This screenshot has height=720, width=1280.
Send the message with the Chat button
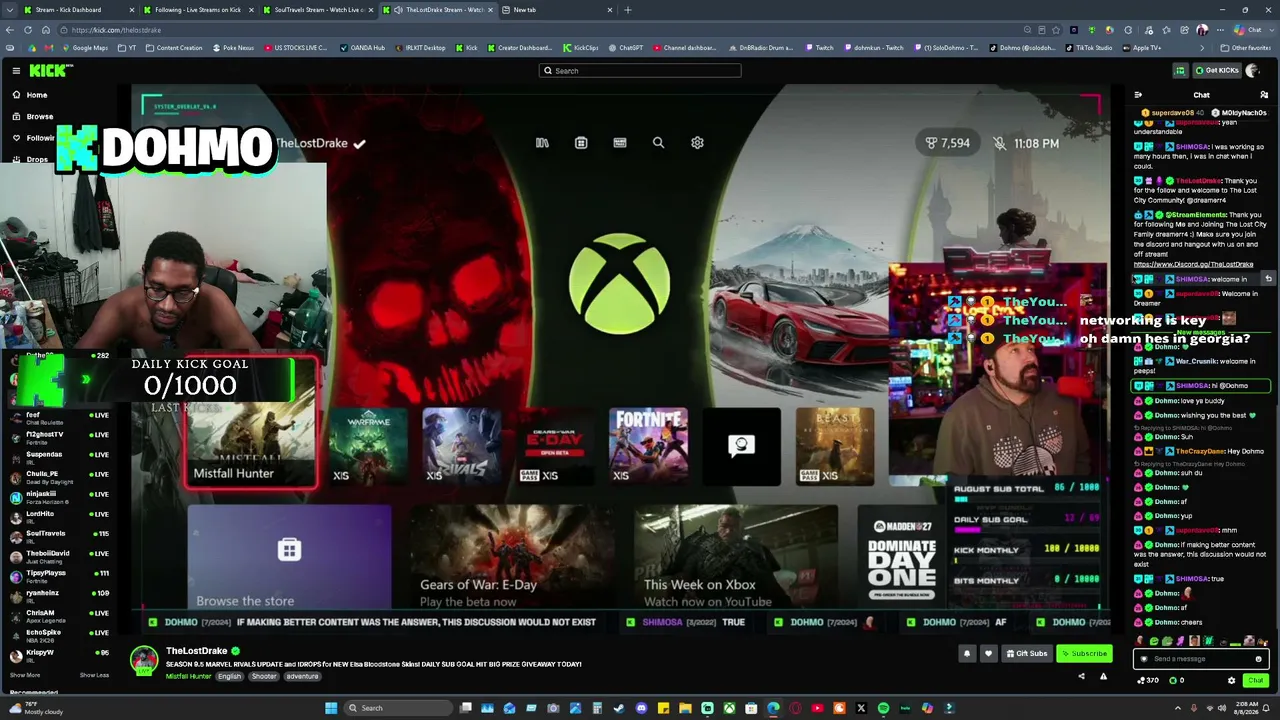pos(1255,681)
